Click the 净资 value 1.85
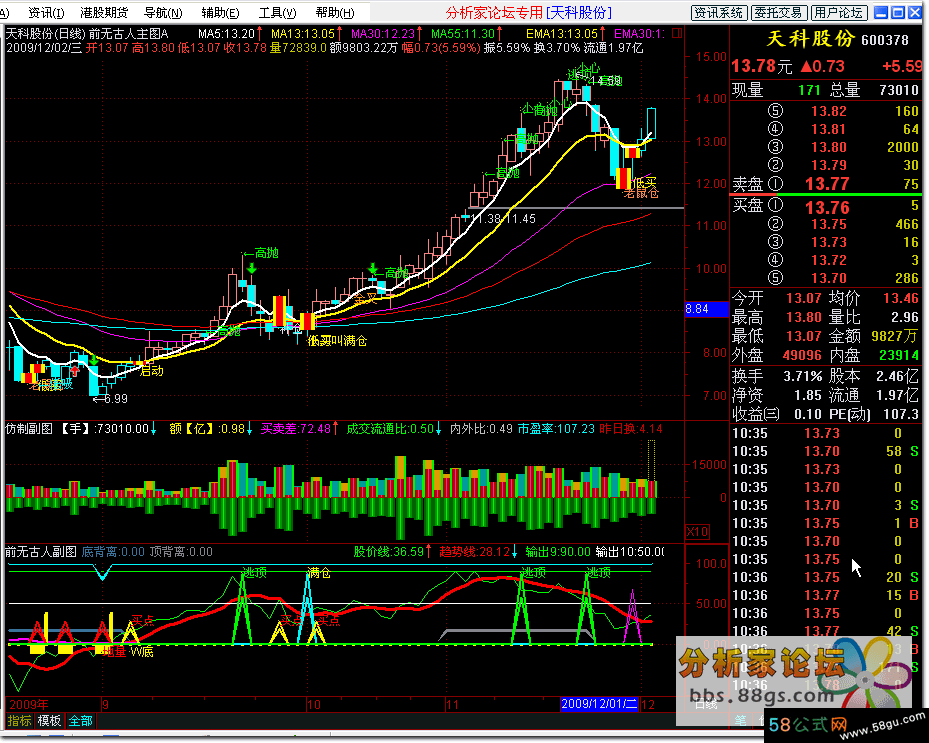Screen dimensions: 929x743 coord(808,395)
